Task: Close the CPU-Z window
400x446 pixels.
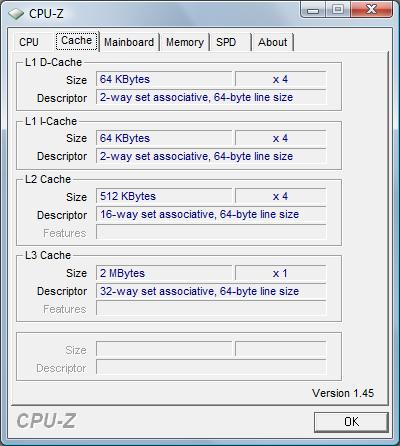Action: click(371, 9)
